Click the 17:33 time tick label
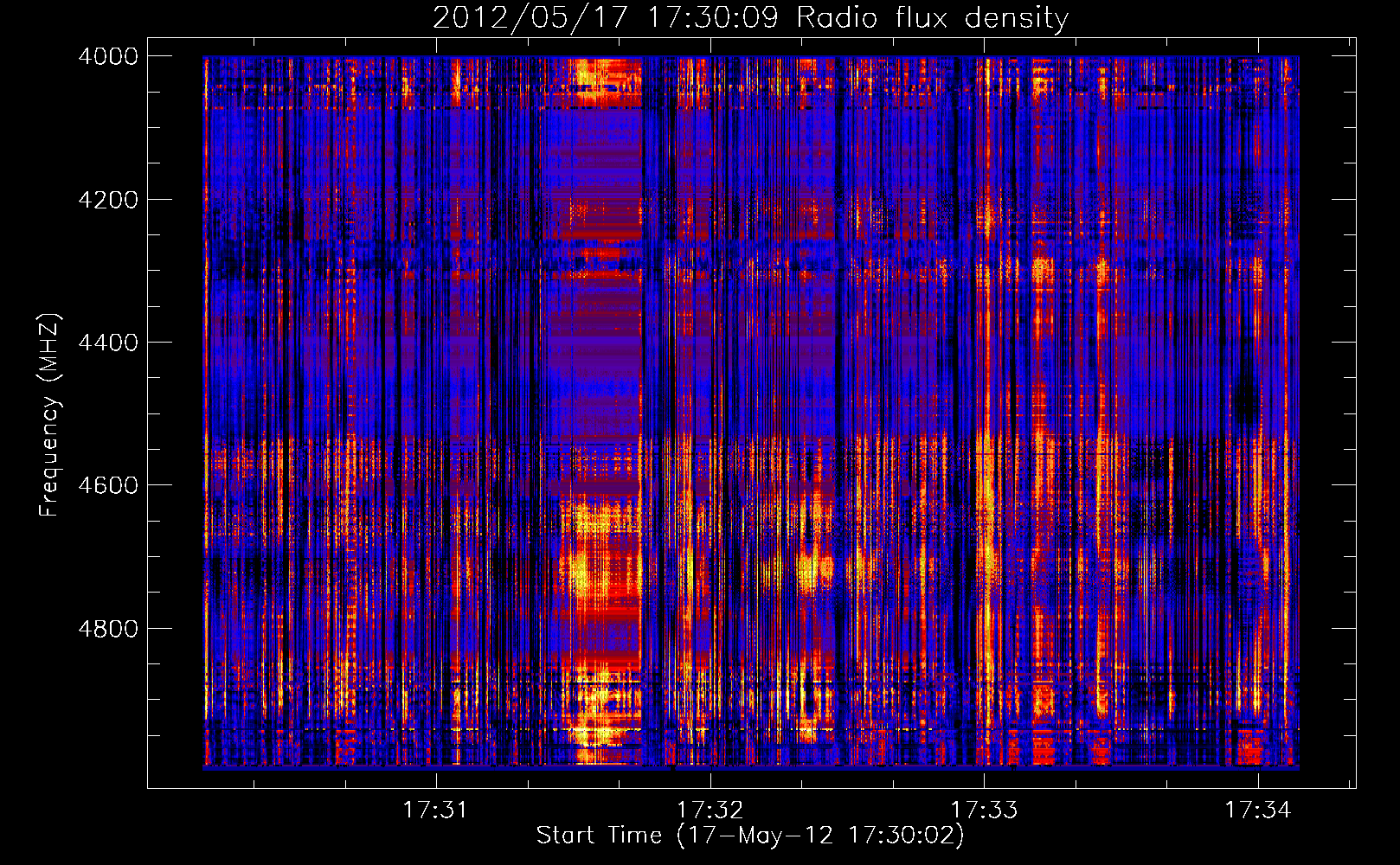Image resolution: width=1400 pixels, height=865 pixels. coord(984,810)
